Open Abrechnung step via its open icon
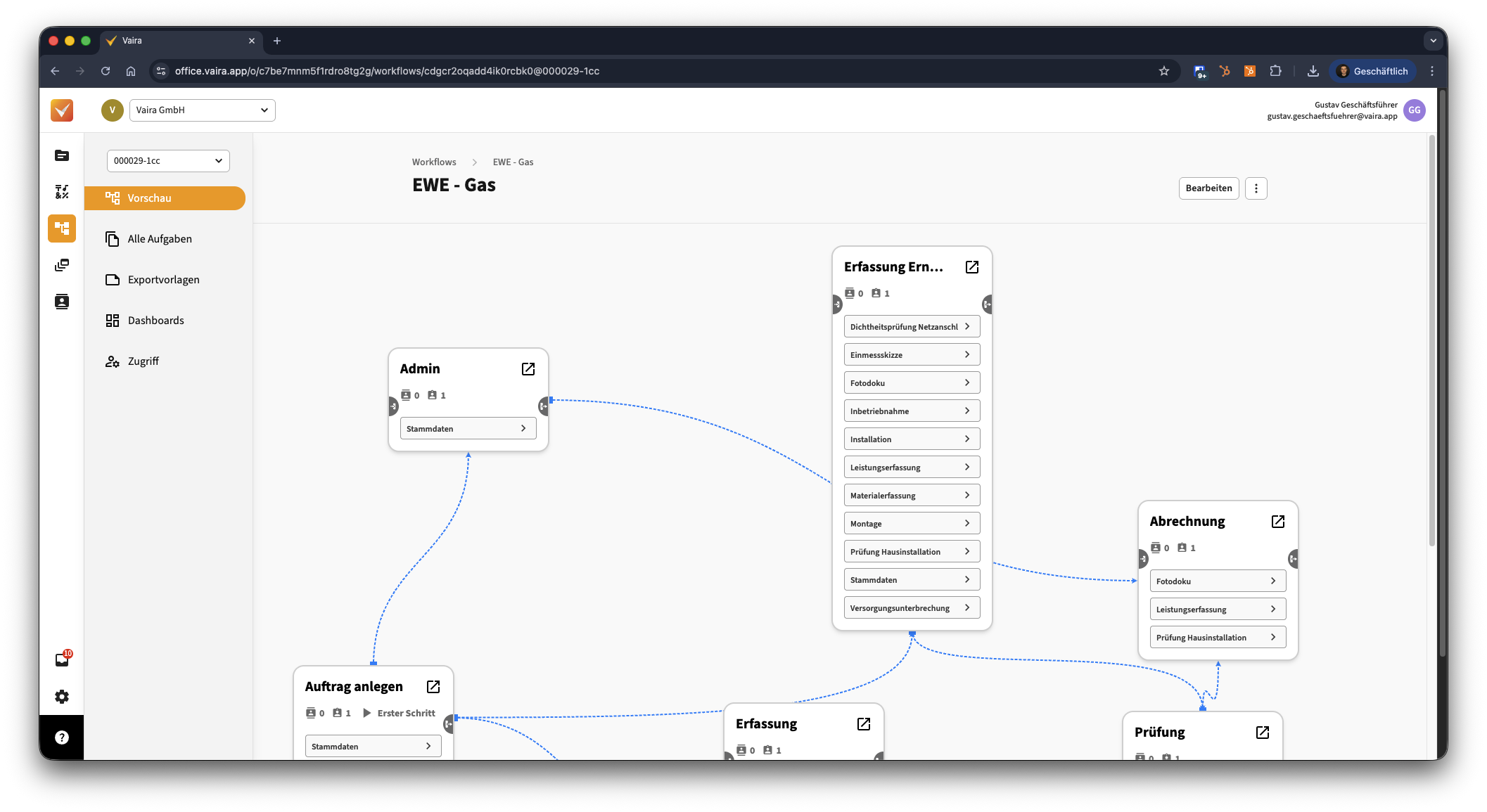The width and height of the screenshot is (1487, 812). [x=1278, y=522]
